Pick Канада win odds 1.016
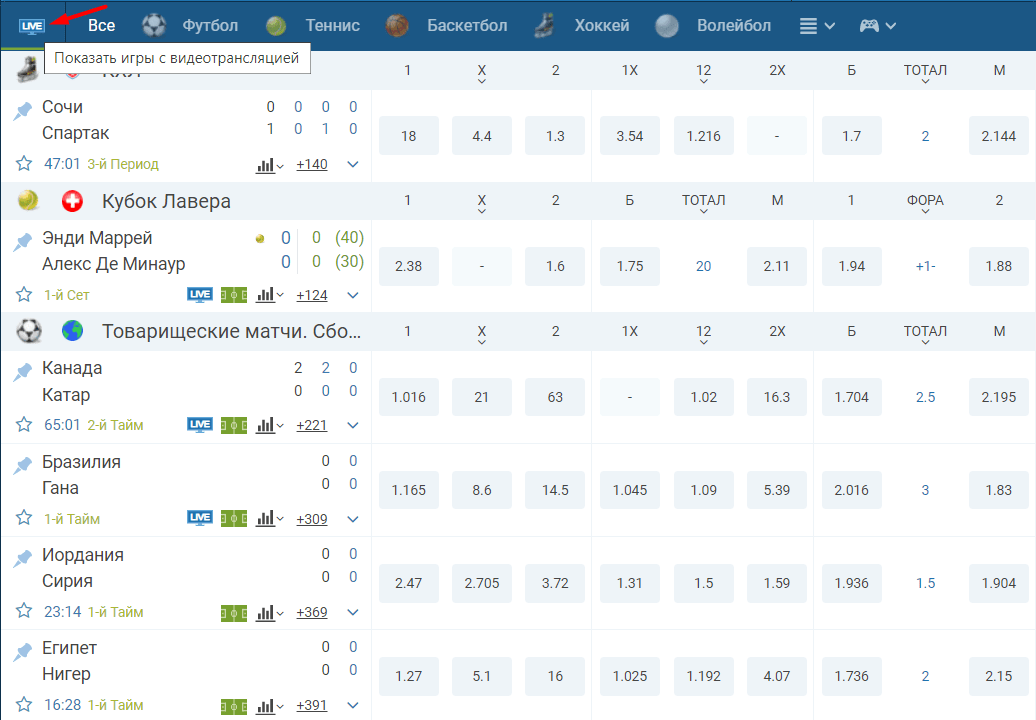The image size is (1036, 720). tap(408, 396)
